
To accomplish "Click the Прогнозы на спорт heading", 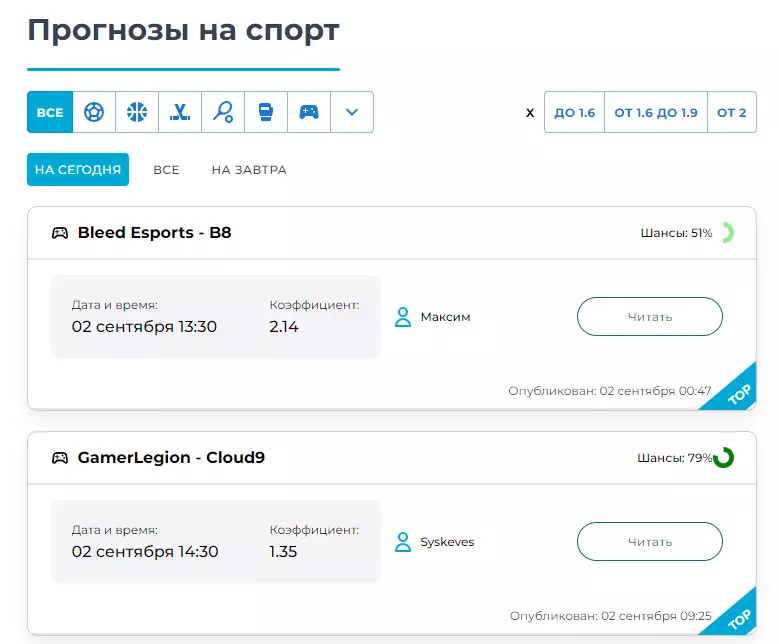I will [183, 31].
